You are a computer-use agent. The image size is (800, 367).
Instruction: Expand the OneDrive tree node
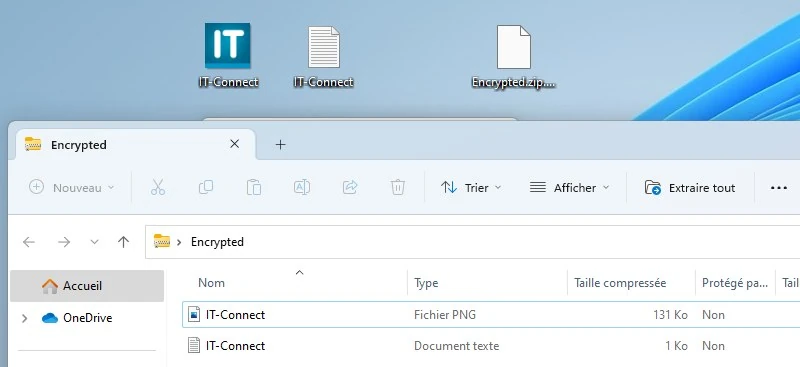(24, 319)
